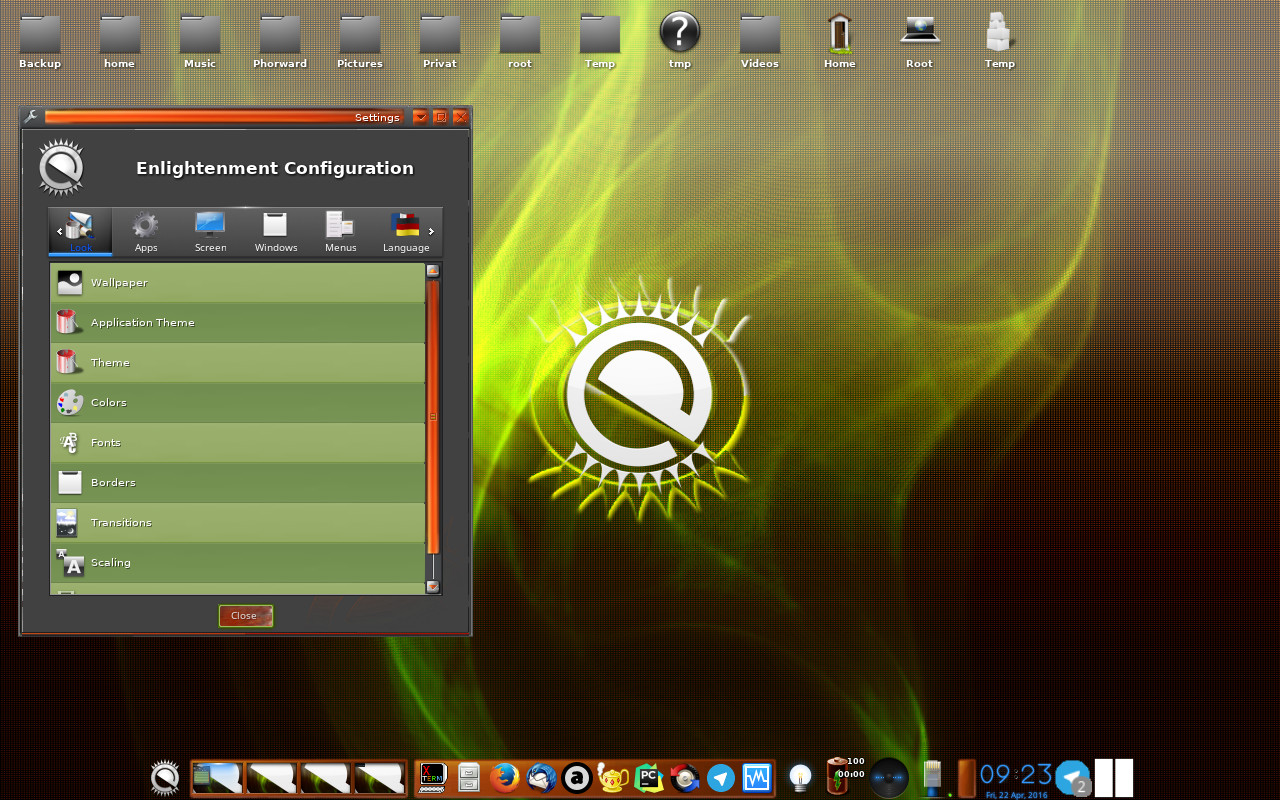Screen dimensions: 1280x800
Task: Click the Thunderbird mail icon
Action: coord(542,777)
